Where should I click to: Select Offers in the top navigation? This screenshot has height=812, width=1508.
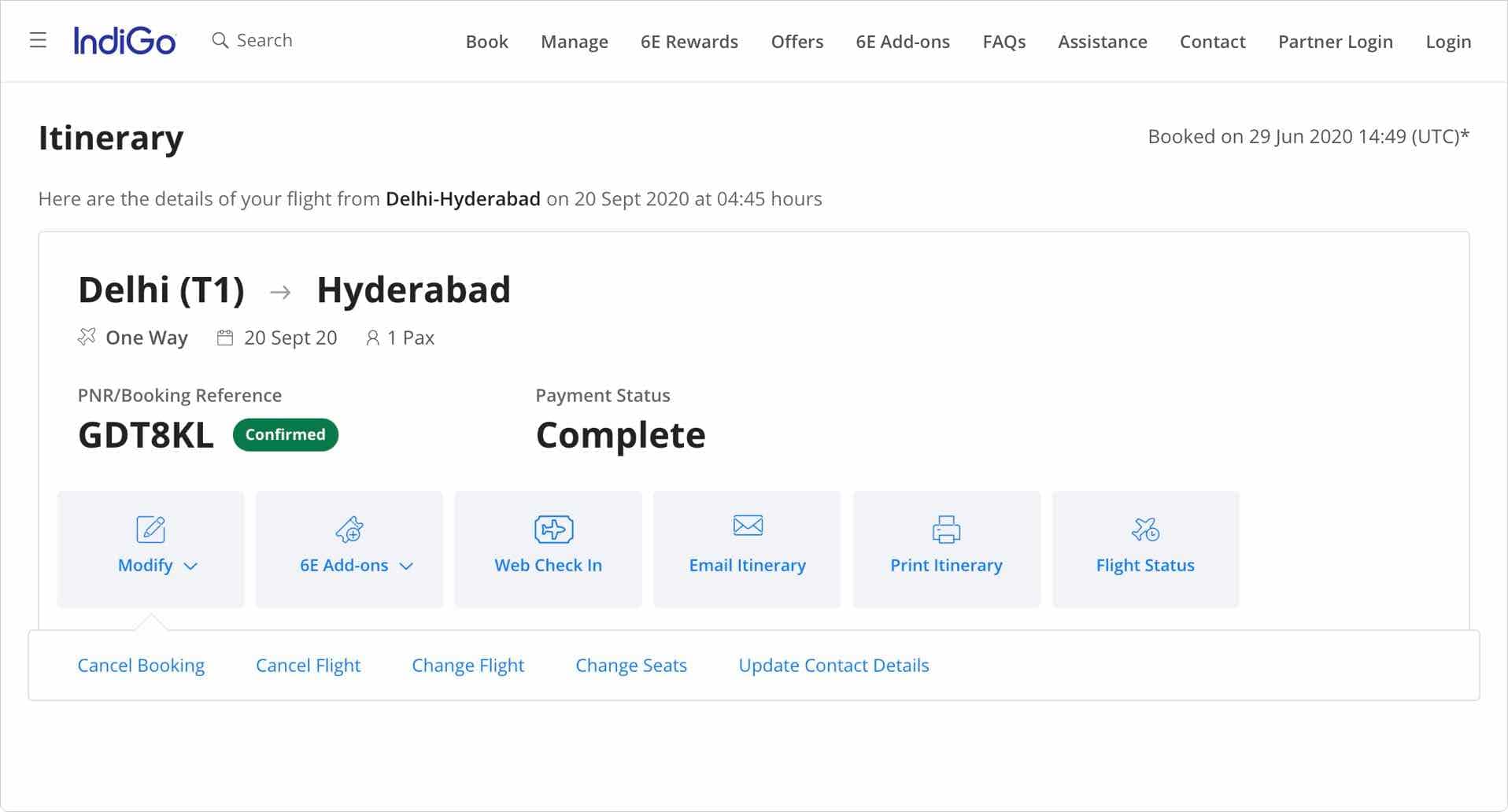click(797, 42)
